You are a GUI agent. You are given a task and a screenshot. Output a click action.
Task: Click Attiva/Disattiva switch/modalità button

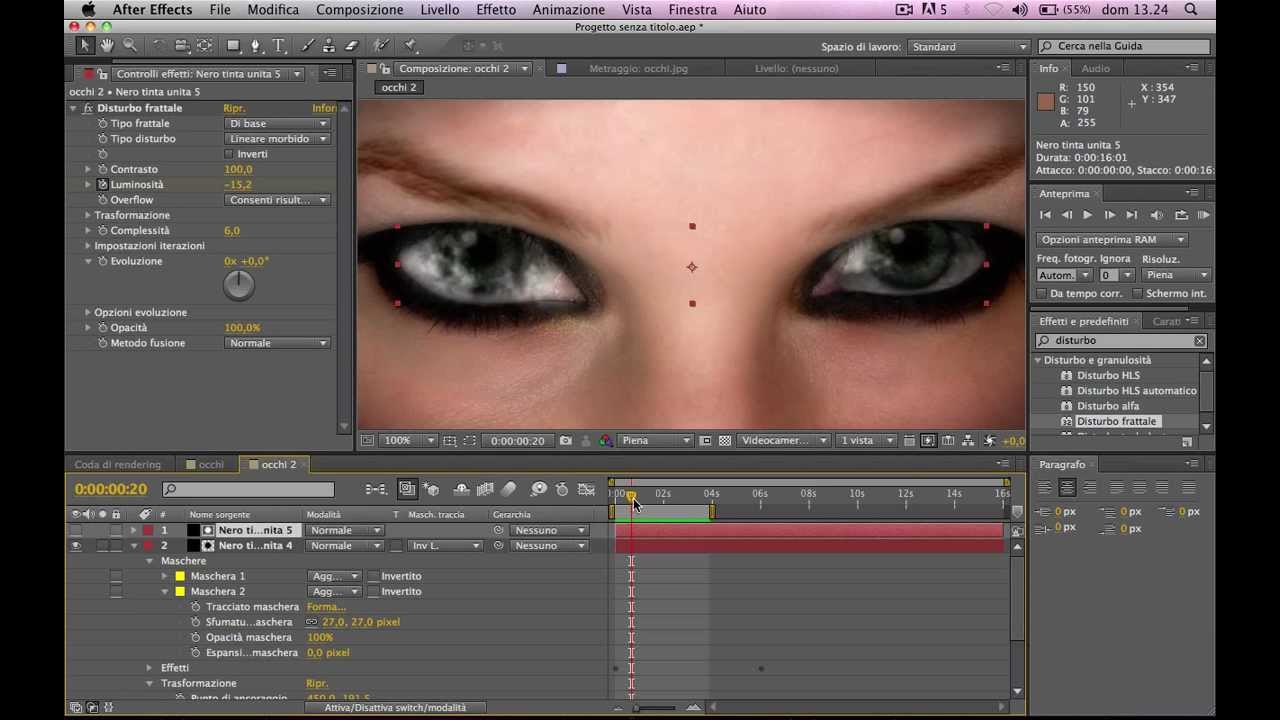[x=395, y=708]
